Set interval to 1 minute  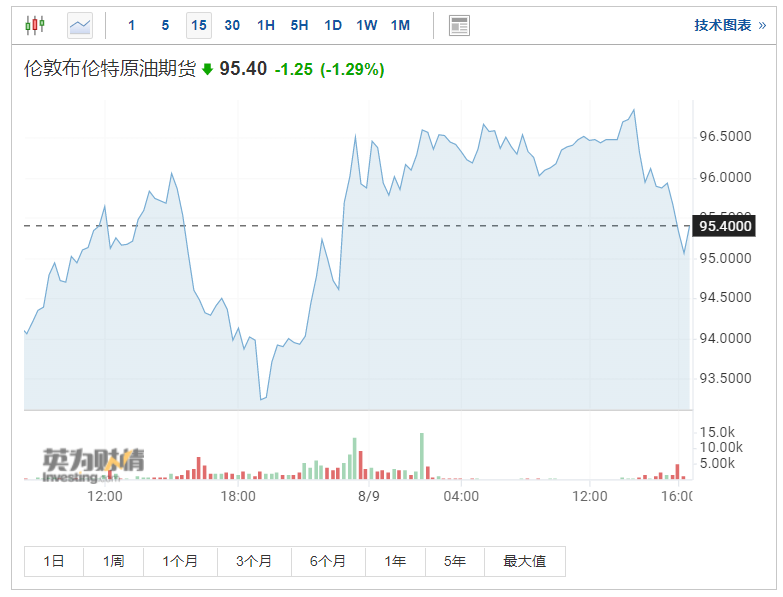coord(131,25)
